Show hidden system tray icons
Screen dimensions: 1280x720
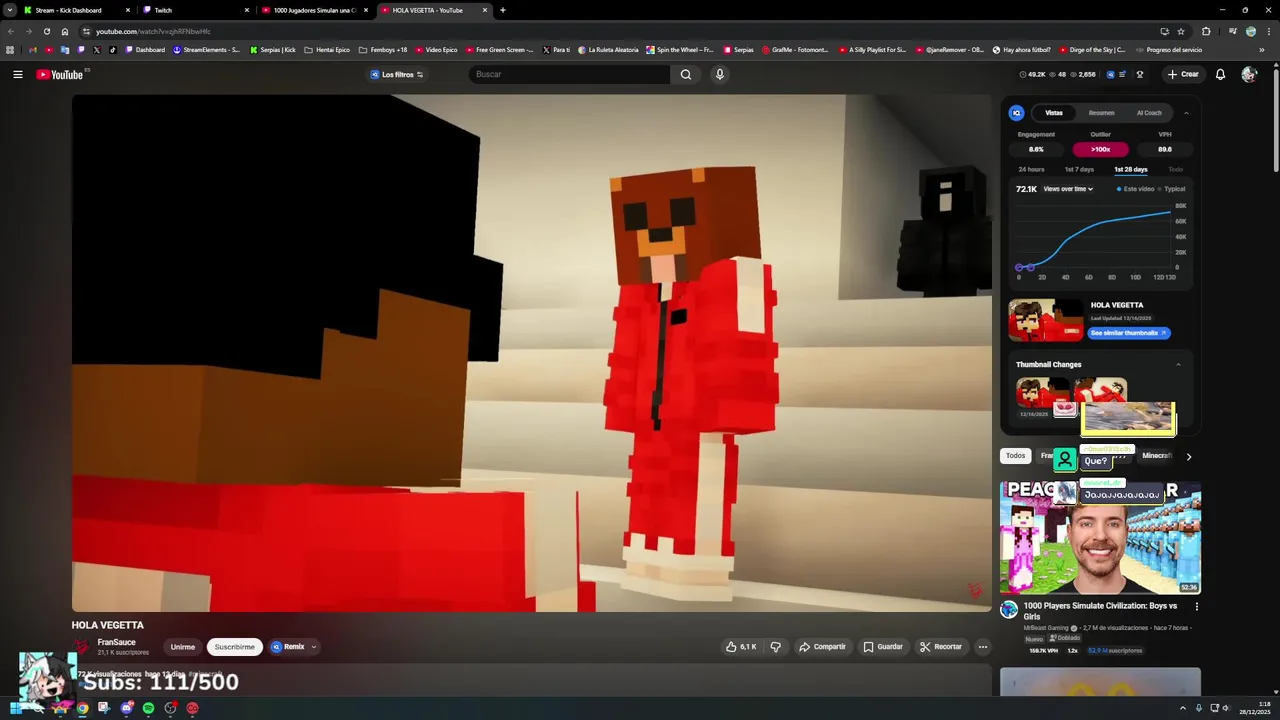(x=1183, y=708)
